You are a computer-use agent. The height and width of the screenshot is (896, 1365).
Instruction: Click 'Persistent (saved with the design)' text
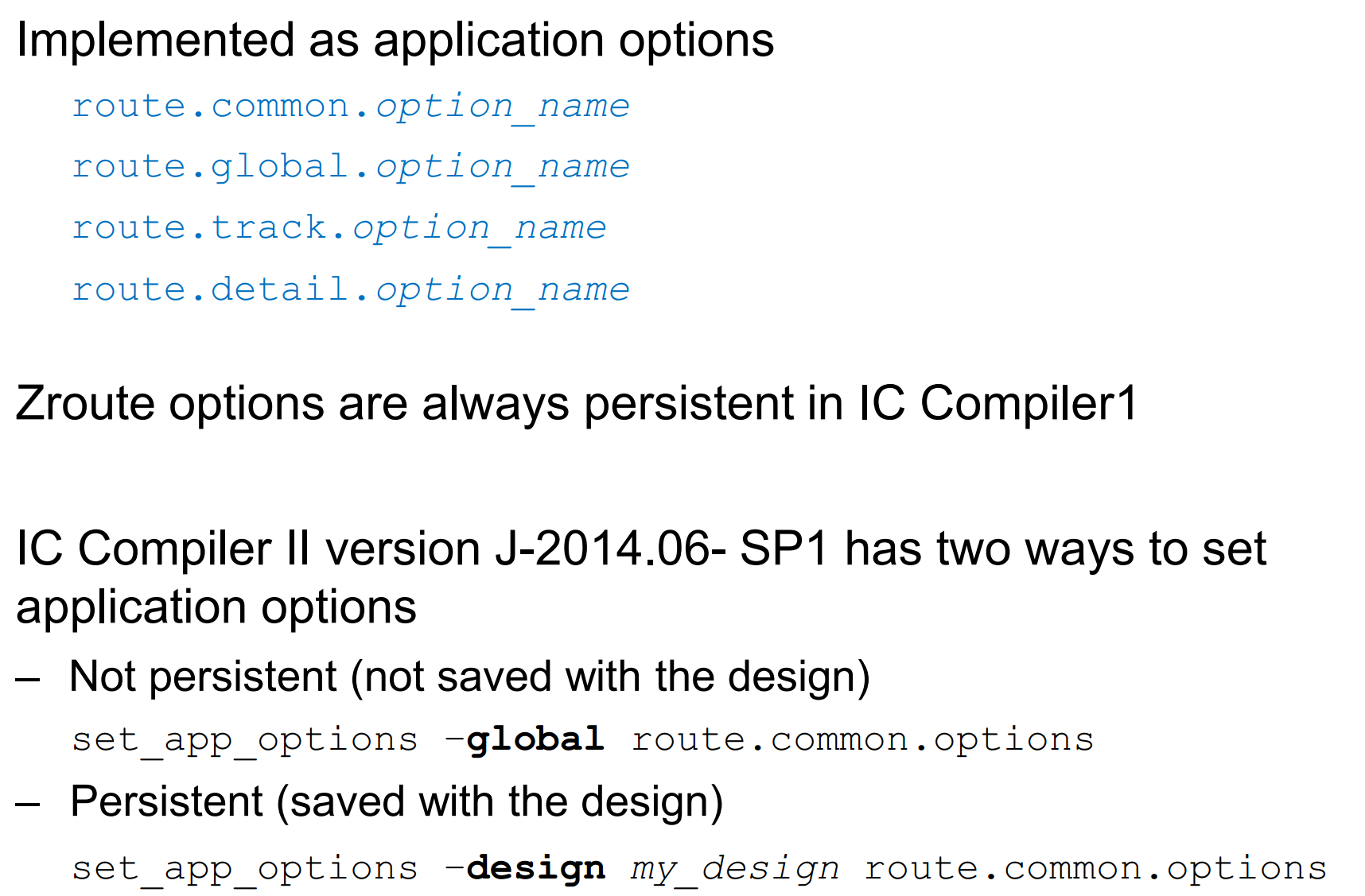[x=397, y=802]
